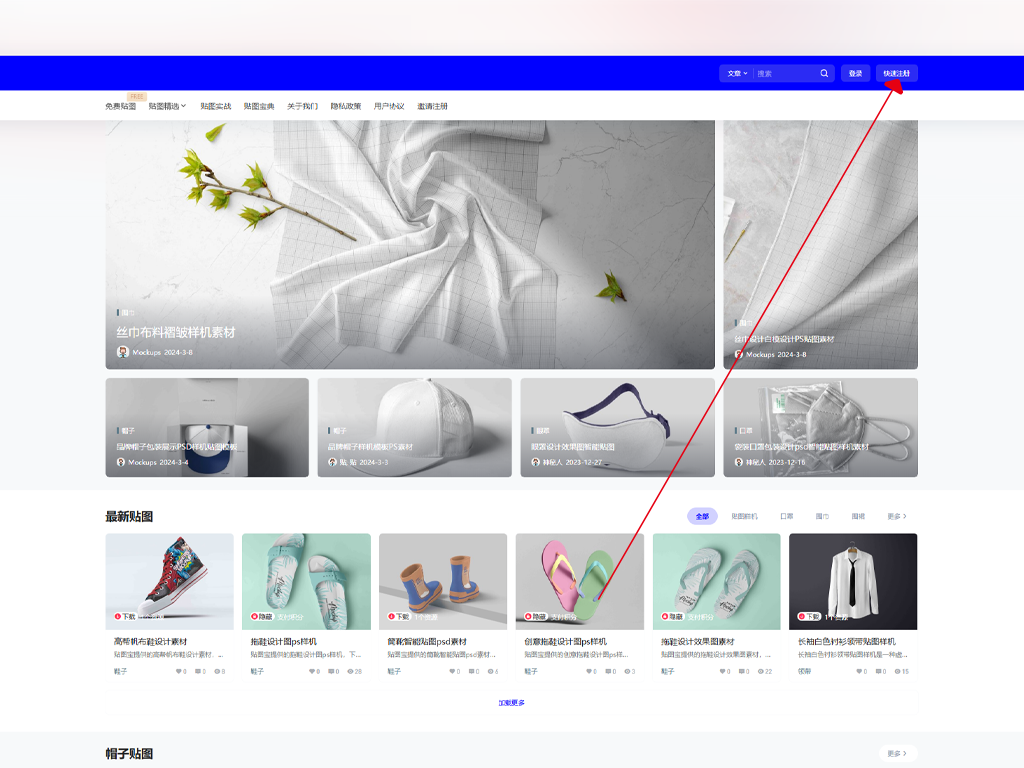Click the 搜索 text input field
The width and height of the screenshot is (1024, 768).
(x=785, y=73)
